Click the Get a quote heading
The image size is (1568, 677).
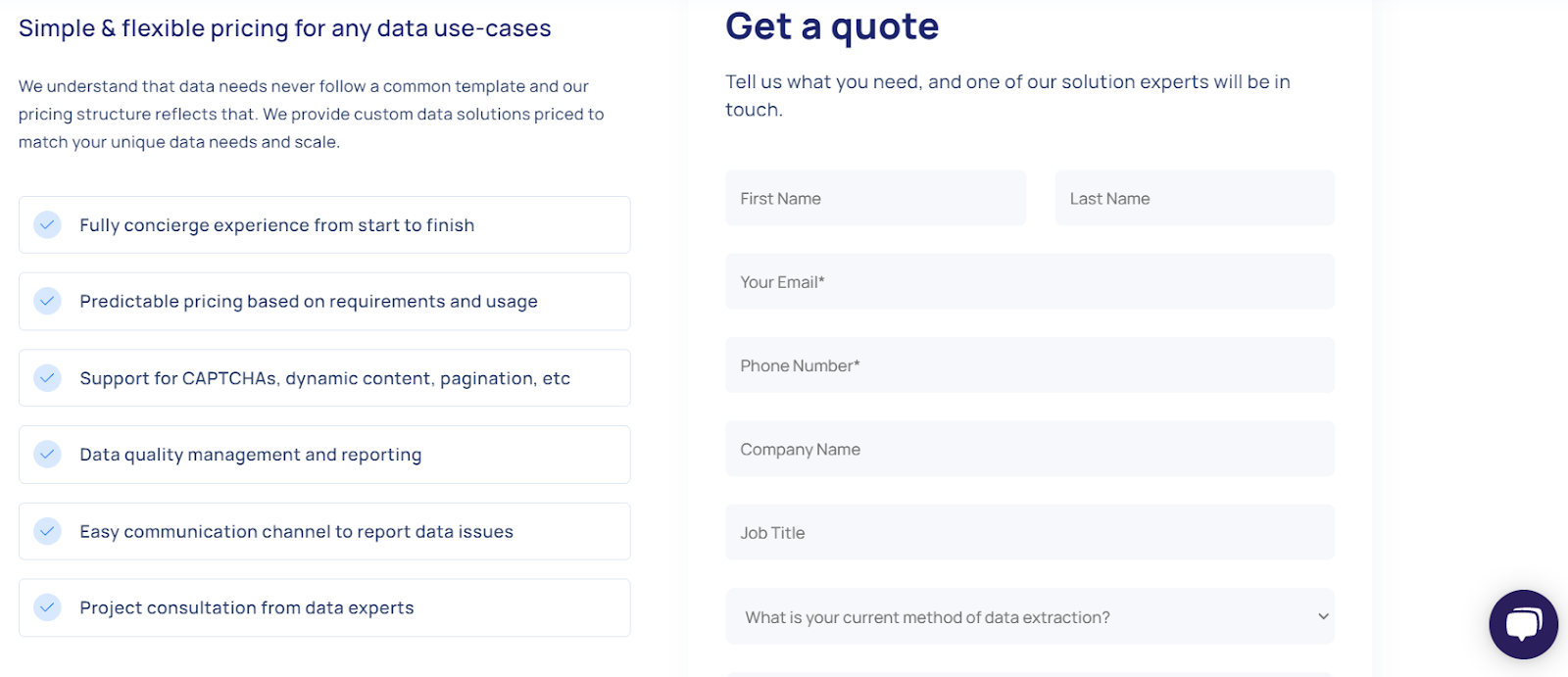tap(831, 26)
